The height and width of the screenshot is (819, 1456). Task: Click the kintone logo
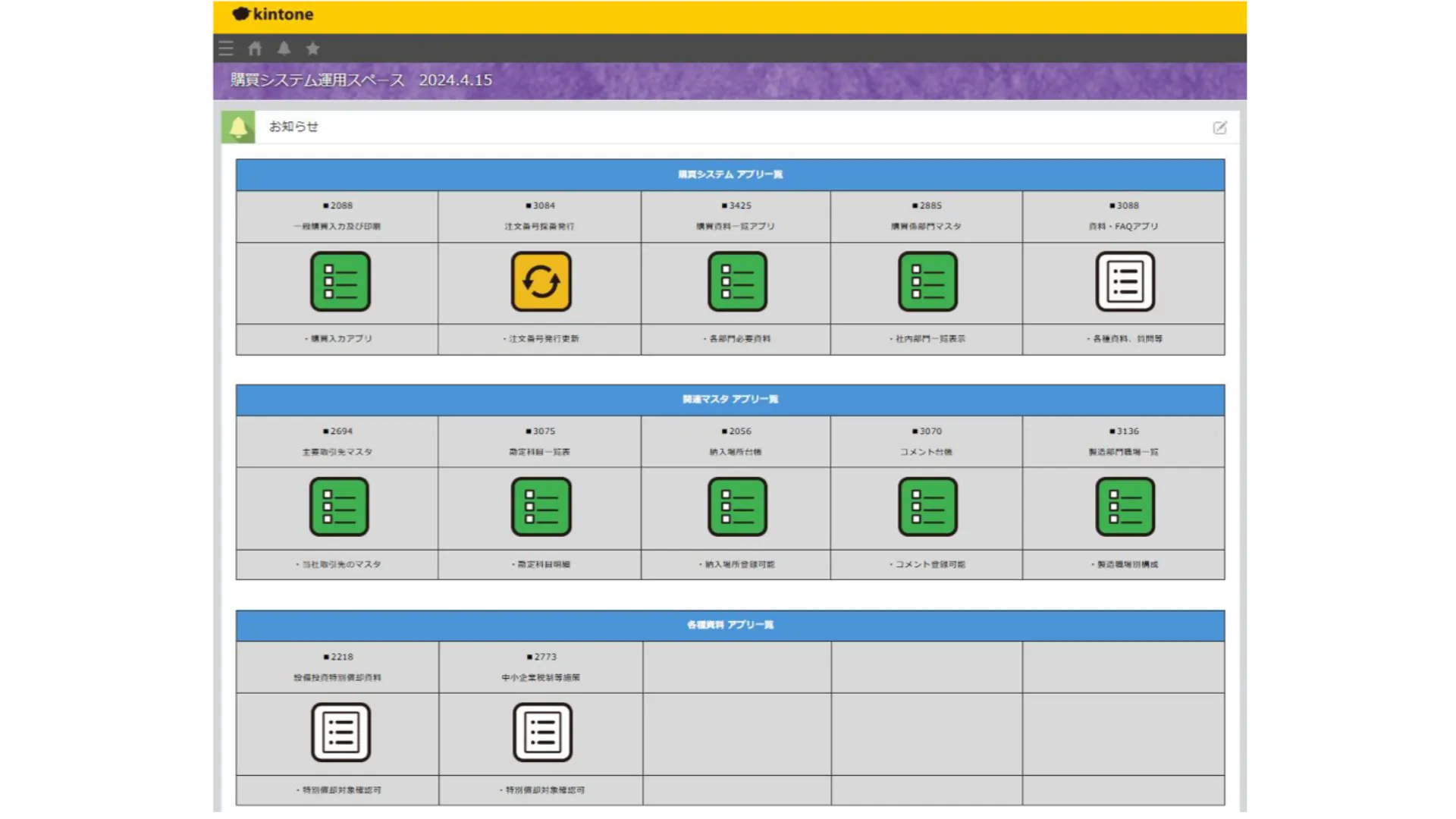pos(273,14)
